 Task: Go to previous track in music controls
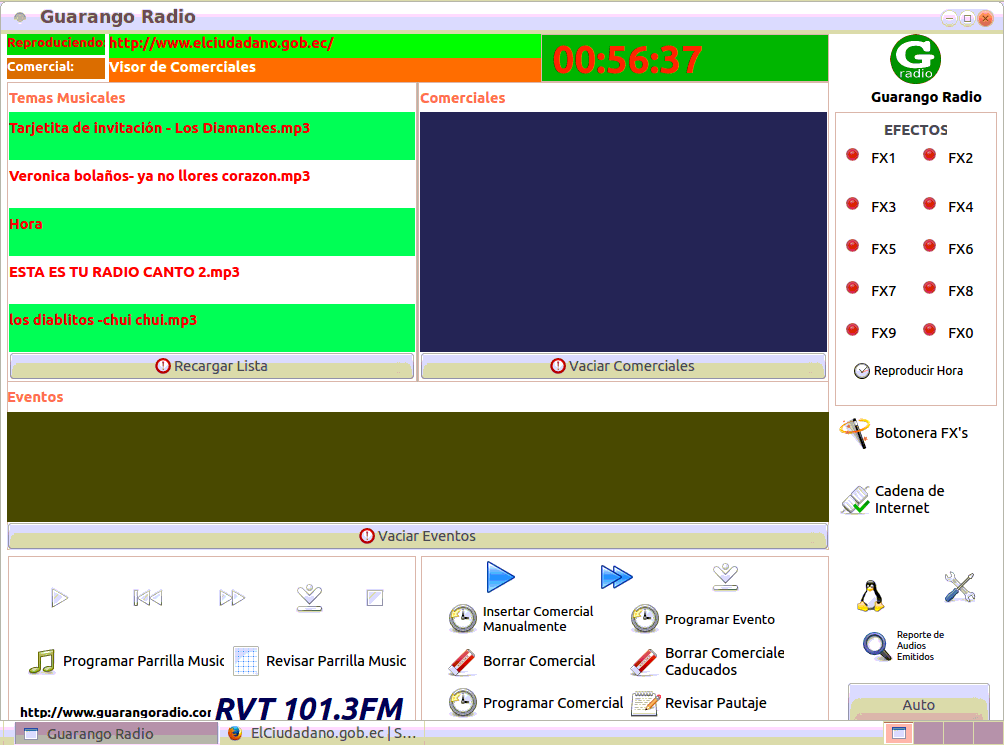click(147, 598)
